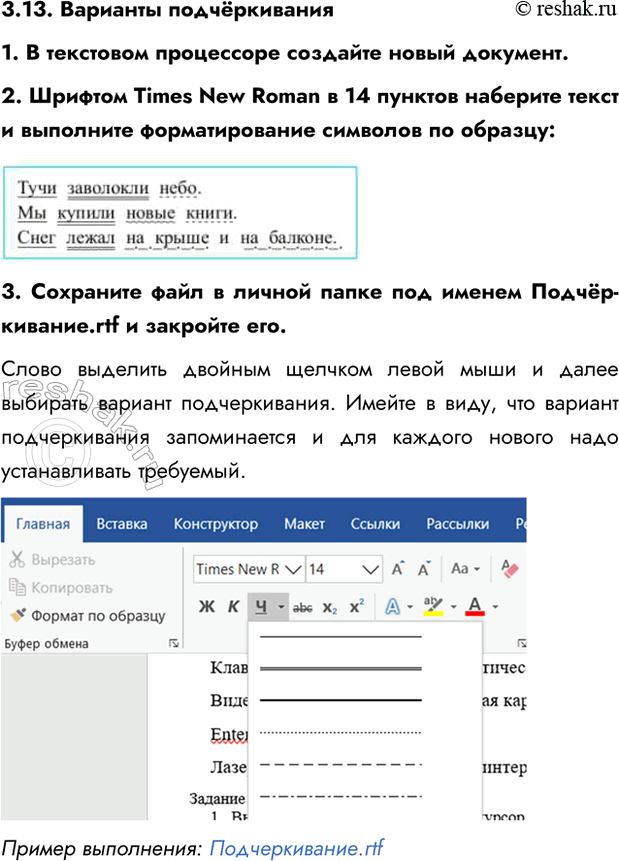Click the clear formatting eraser icon

[x=510, y=569]
